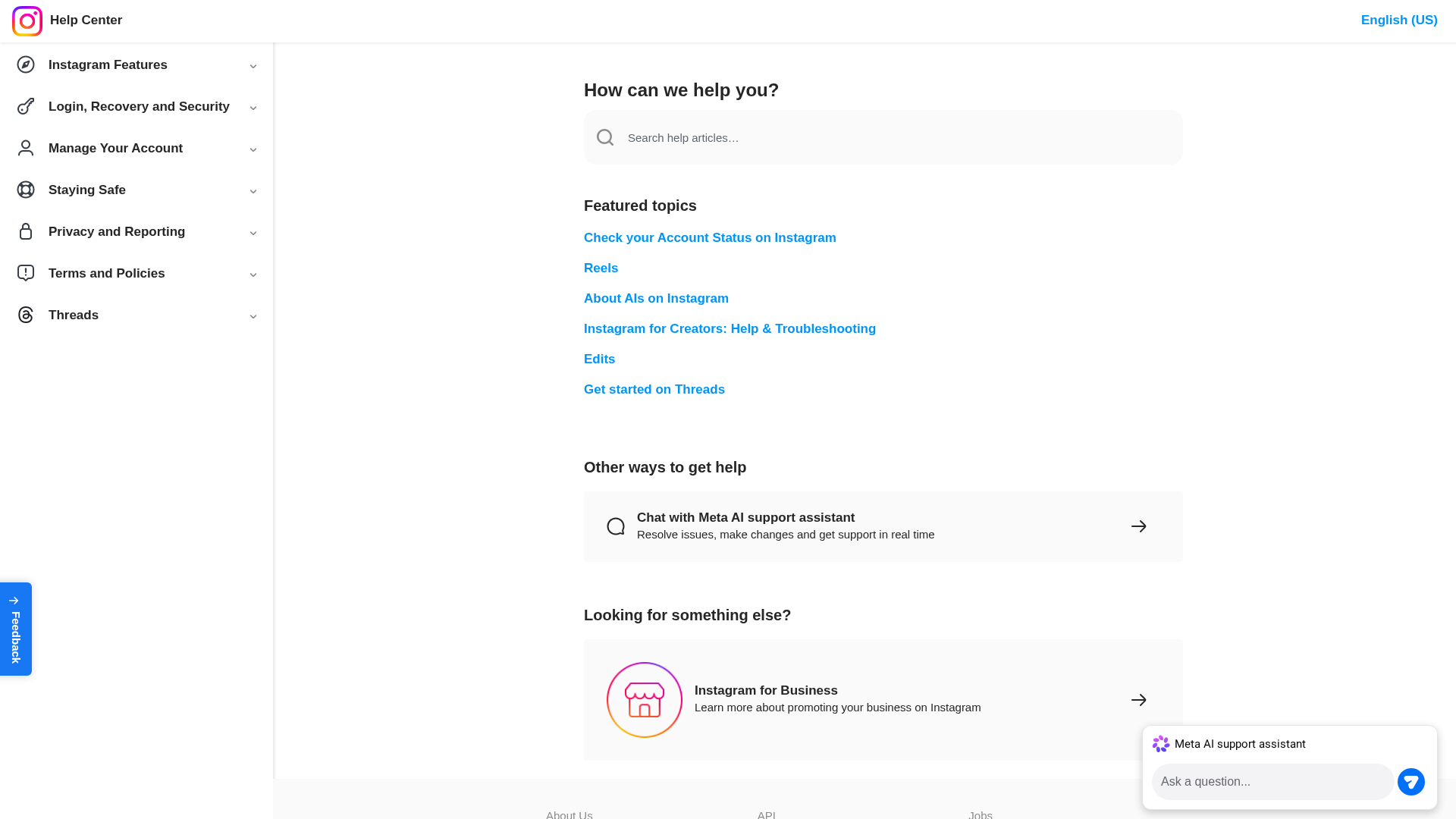Open the Edits featured topic
This screenshot has width=1456, height=819.
click(x=599, y=359)
